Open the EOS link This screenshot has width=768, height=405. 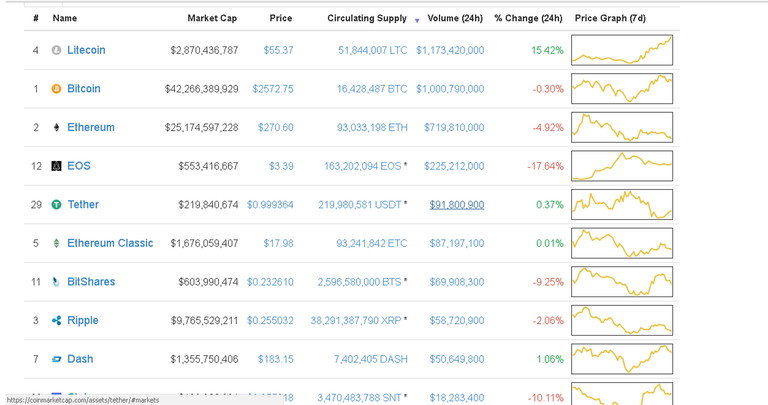[79, 166]
